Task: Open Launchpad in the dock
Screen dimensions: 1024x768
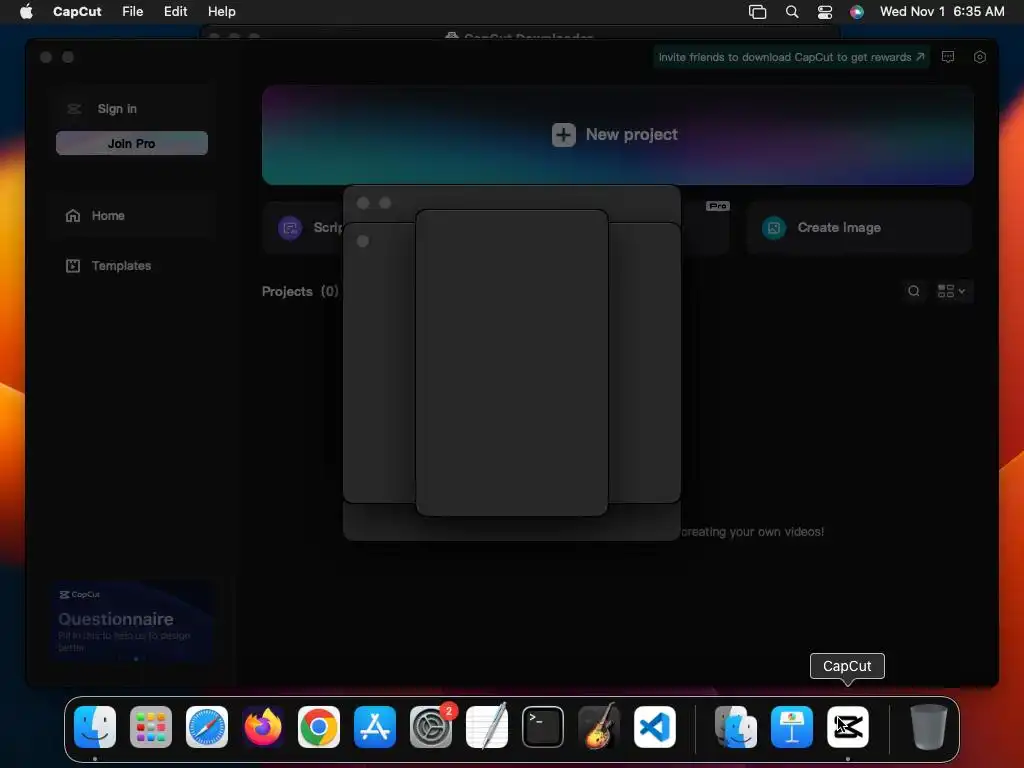Action: pyautogui.click(x=151, y=727)
